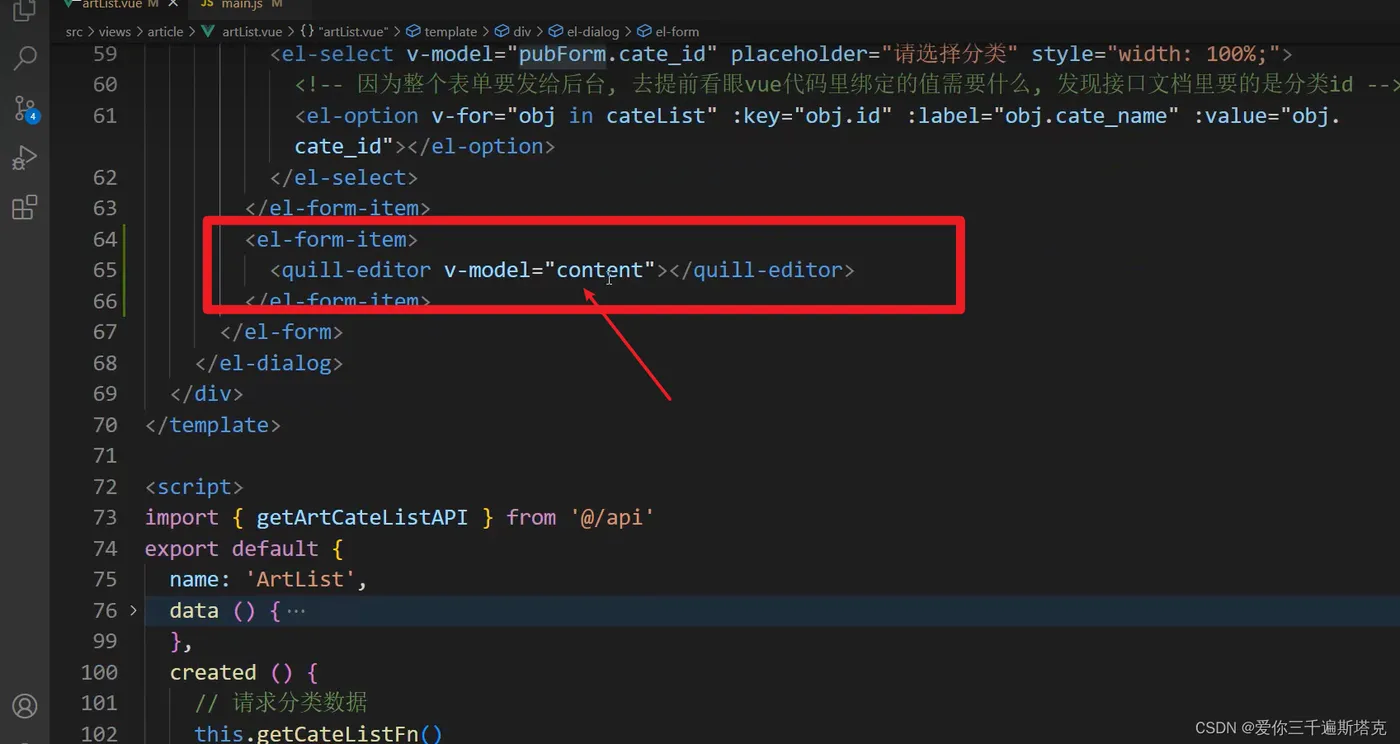Select 'article' in the breadcrumb path
This screenshot has width=1400, height=744.
[x=165, y=32]
